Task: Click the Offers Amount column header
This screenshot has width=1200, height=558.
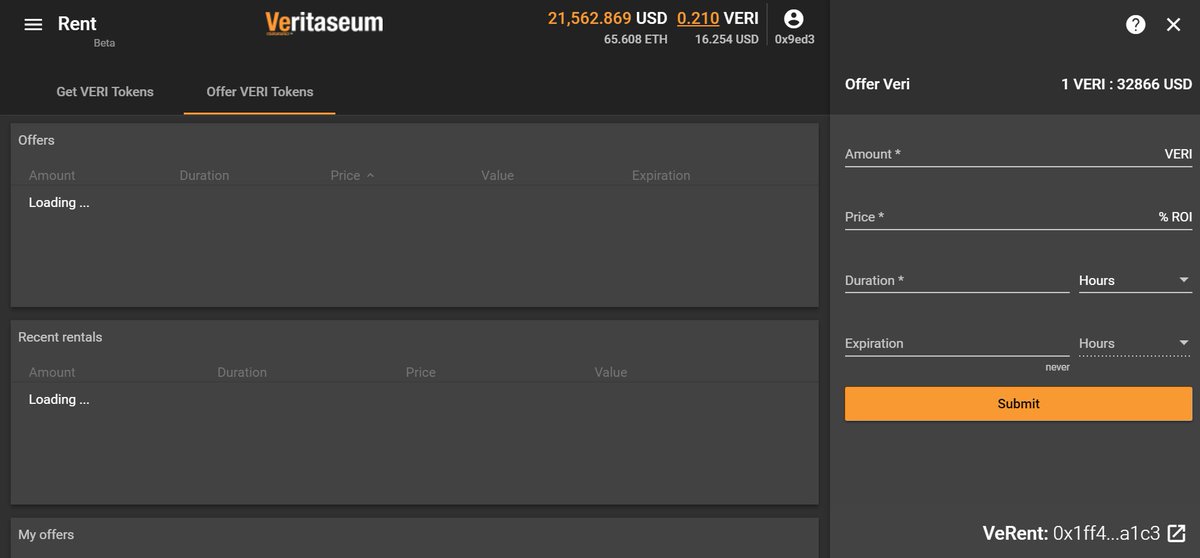Action: point(52,175)
